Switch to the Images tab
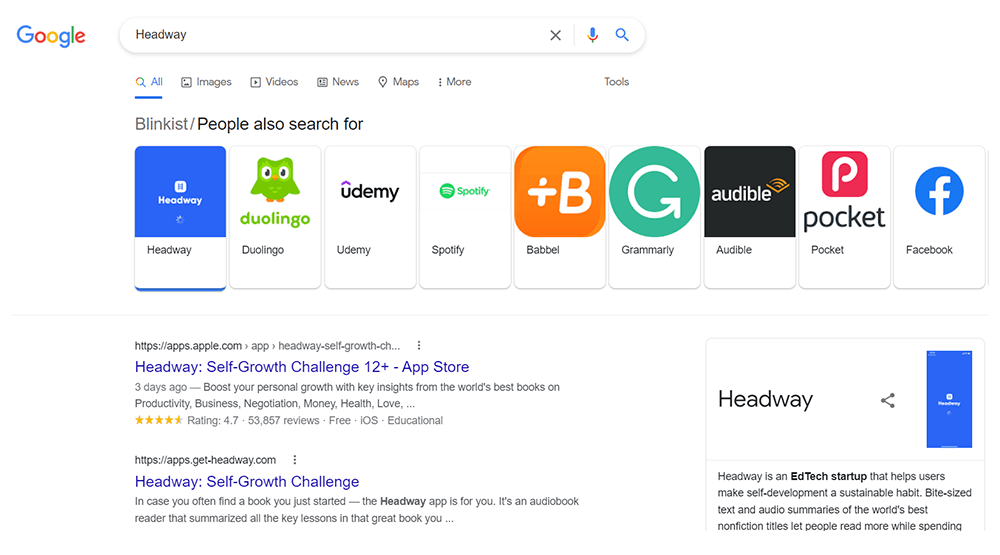1000x555 pixels. [206, 82]
